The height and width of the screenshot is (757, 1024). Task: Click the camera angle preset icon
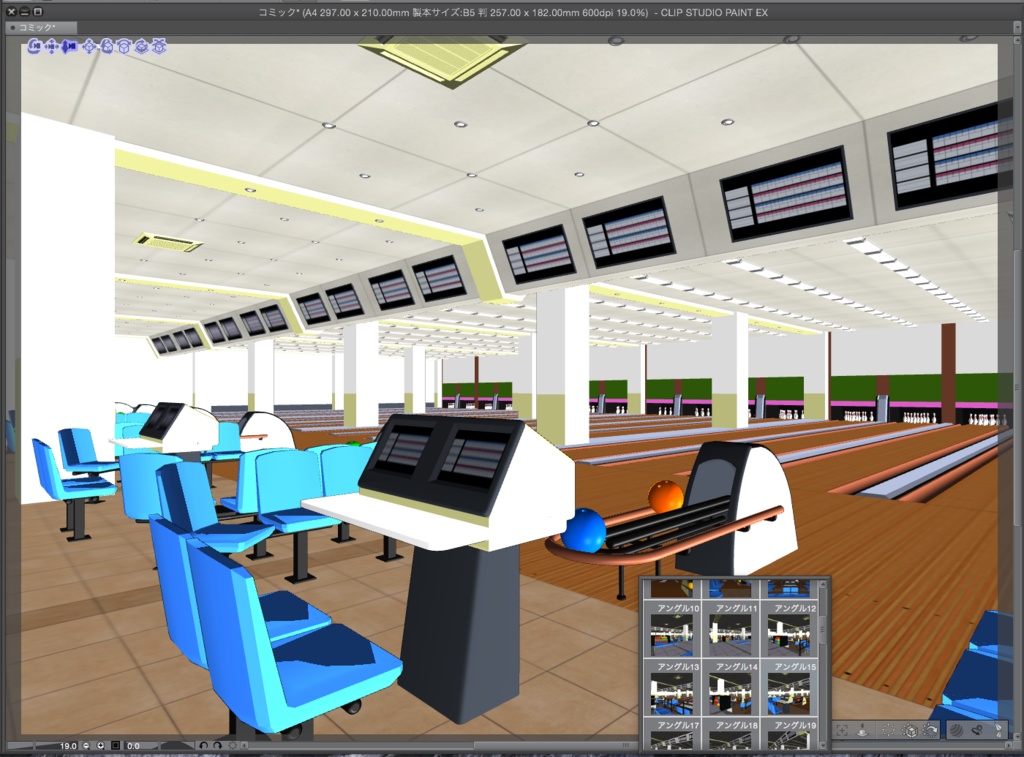click(930, 730)
